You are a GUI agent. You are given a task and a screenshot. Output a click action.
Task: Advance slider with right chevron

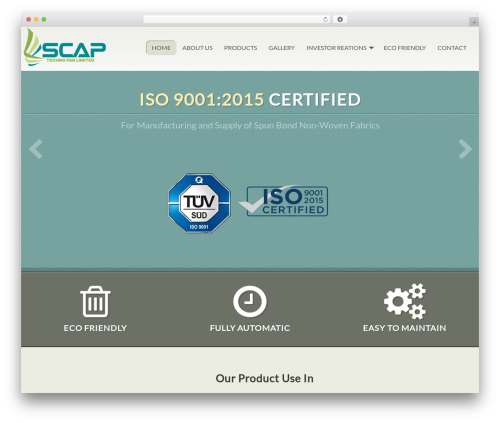(x=465, y=149)
